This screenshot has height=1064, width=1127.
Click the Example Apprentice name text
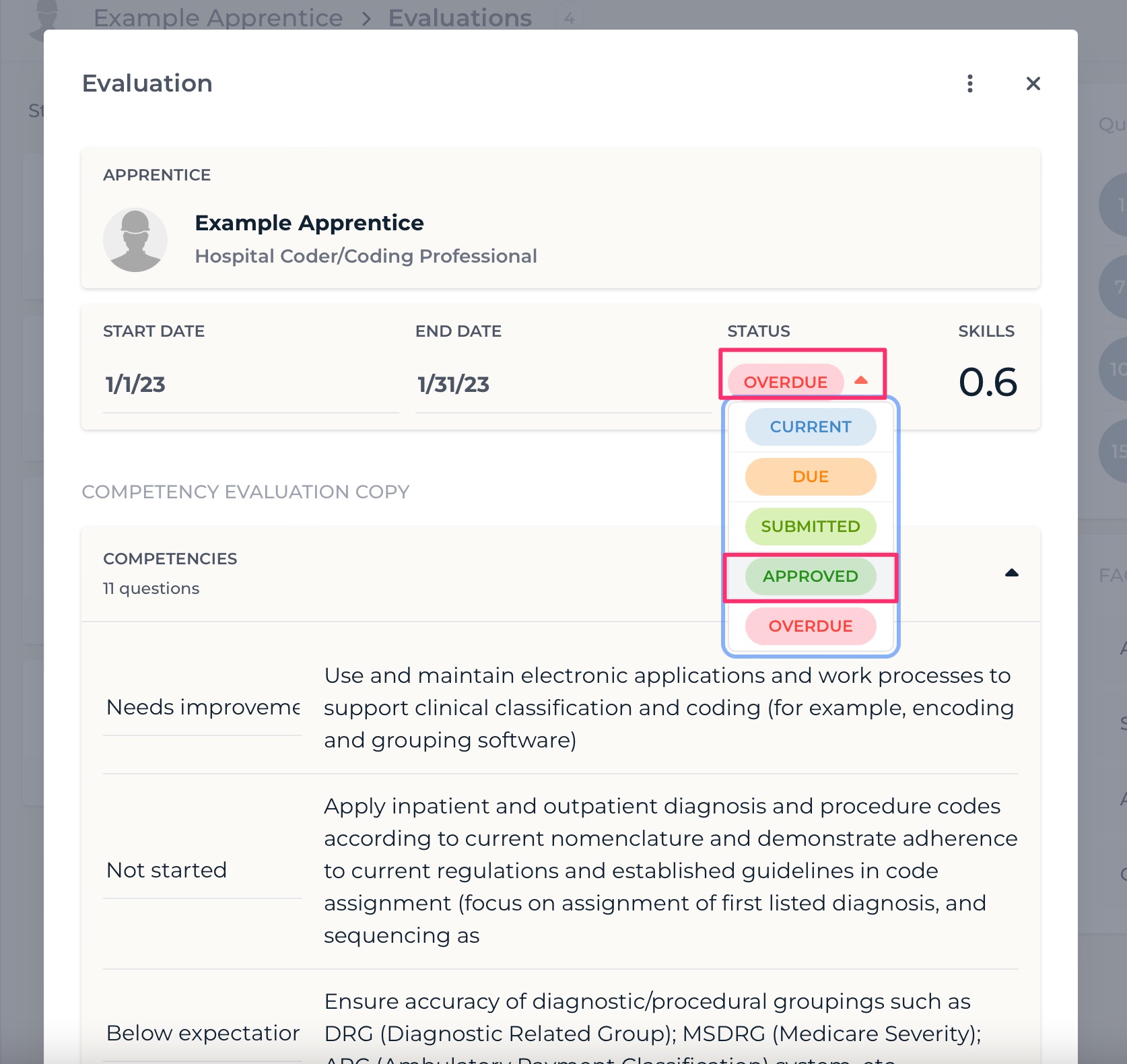coord(309,223)
